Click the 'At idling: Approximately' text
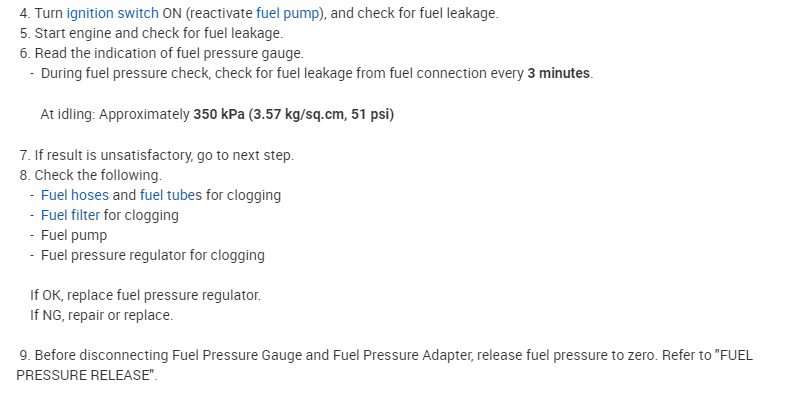The height and width of the screenshot is (414, 792). 115,114
